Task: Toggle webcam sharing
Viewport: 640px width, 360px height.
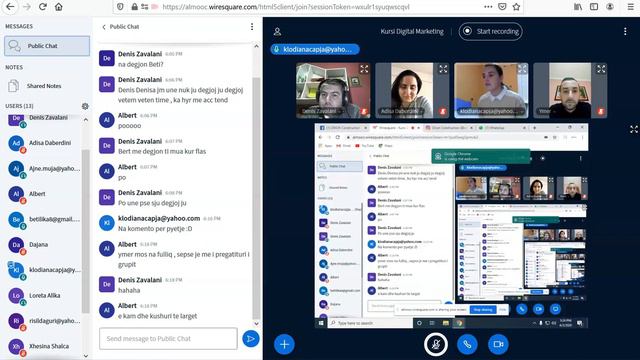Action: click(x=498, y=344)
